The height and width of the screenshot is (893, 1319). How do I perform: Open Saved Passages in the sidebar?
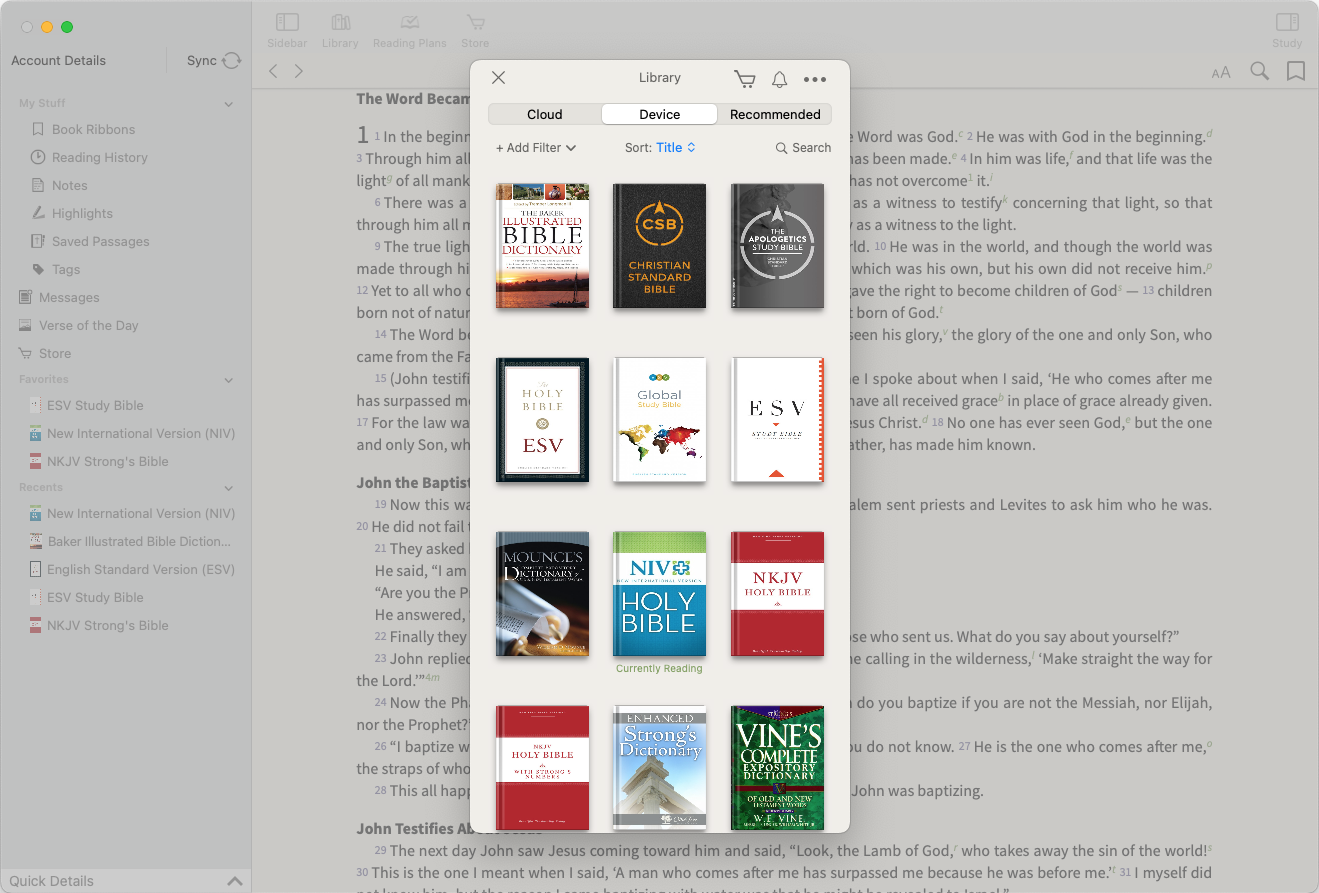[100, 241]
